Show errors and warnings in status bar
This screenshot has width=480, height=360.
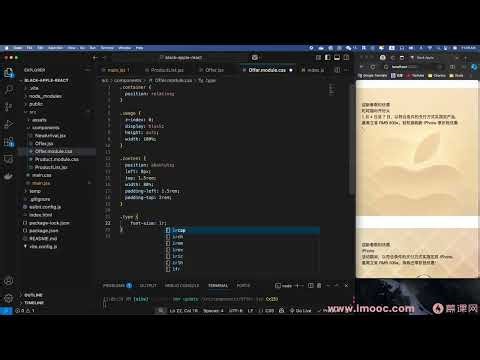pos(25,311)
